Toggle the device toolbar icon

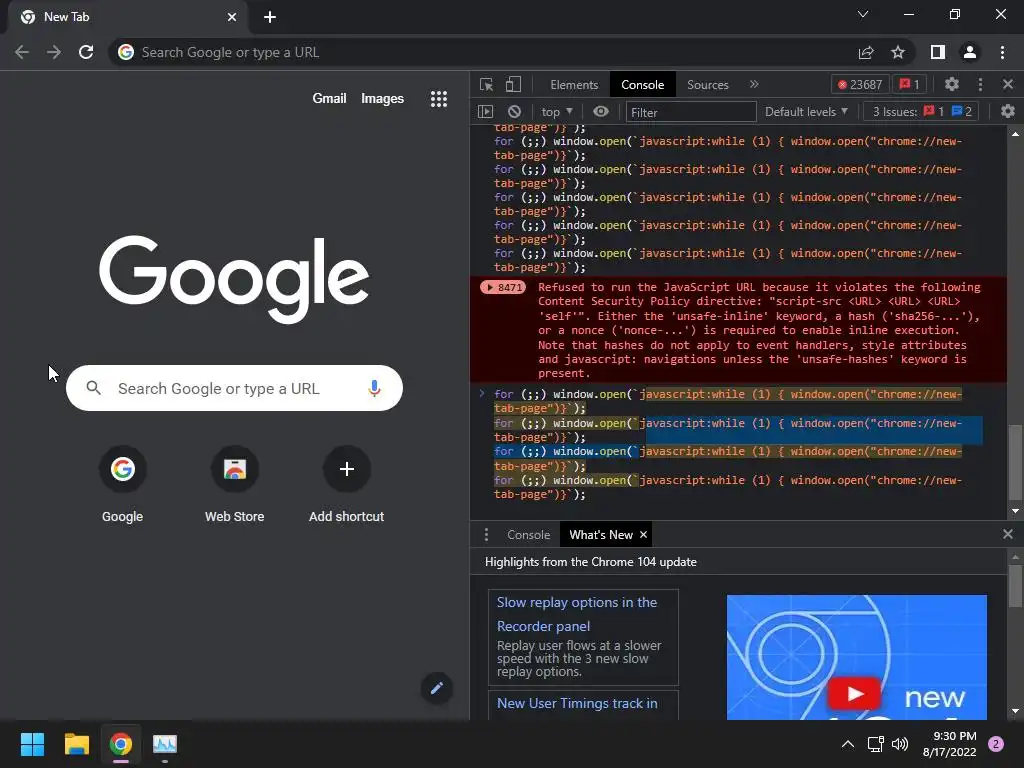[x=513, y=84]
